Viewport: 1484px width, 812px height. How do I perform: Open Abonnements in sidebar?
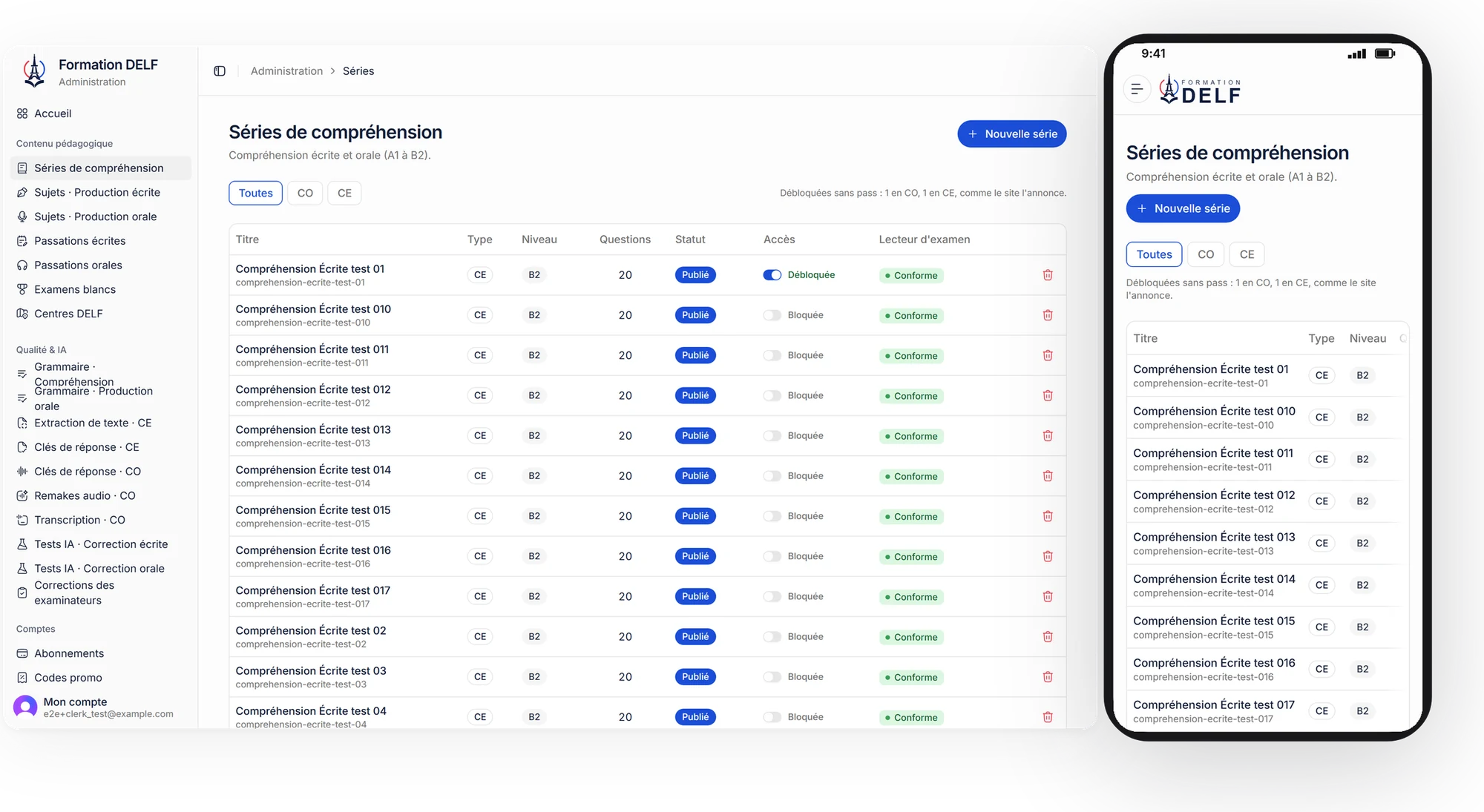click(x=101, y=653)
